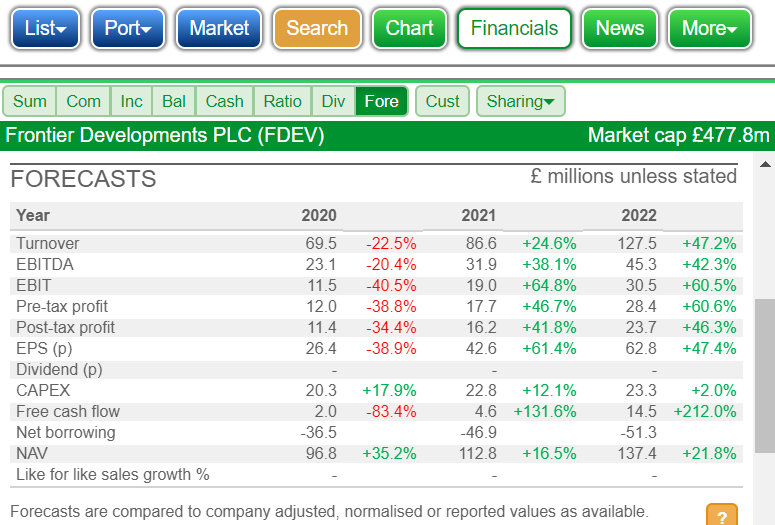Click the orange Search button

click(x=317, y=29)
